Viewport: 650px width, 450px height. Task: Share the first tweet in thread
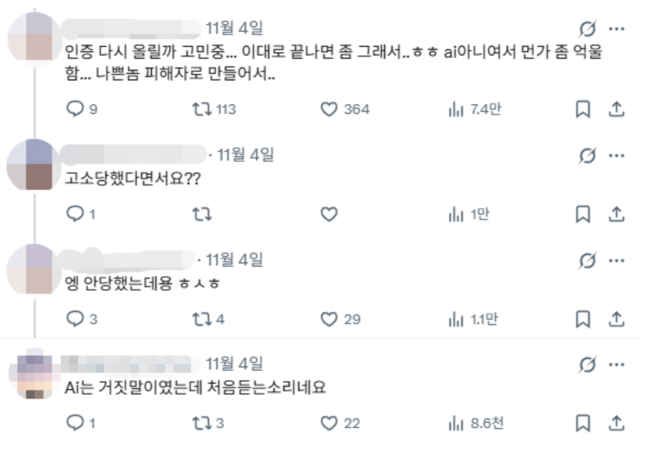617,109
